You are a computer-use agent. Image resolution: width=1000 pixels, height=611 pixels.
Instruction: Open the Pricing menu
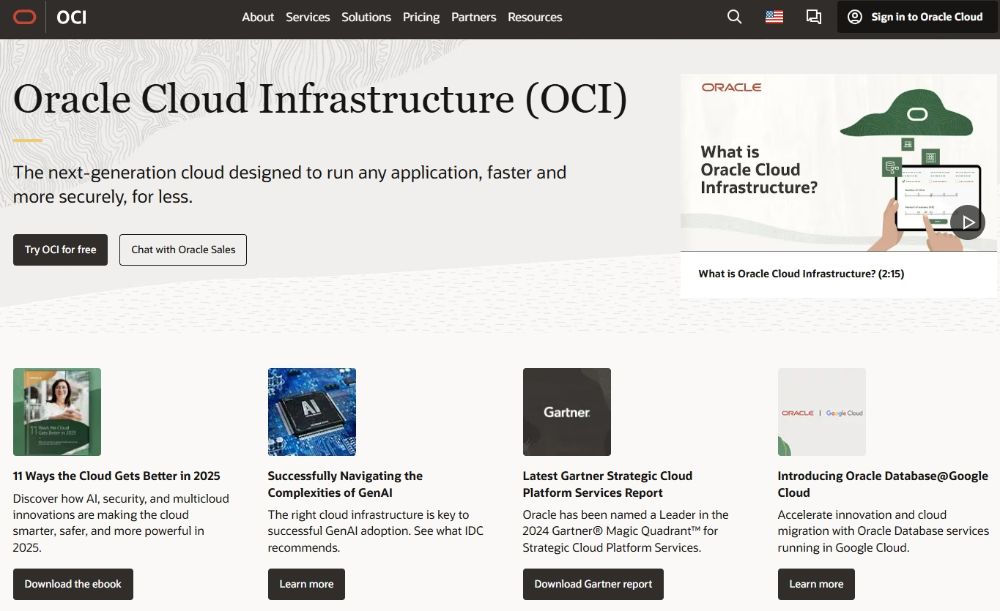click(421, 17)
